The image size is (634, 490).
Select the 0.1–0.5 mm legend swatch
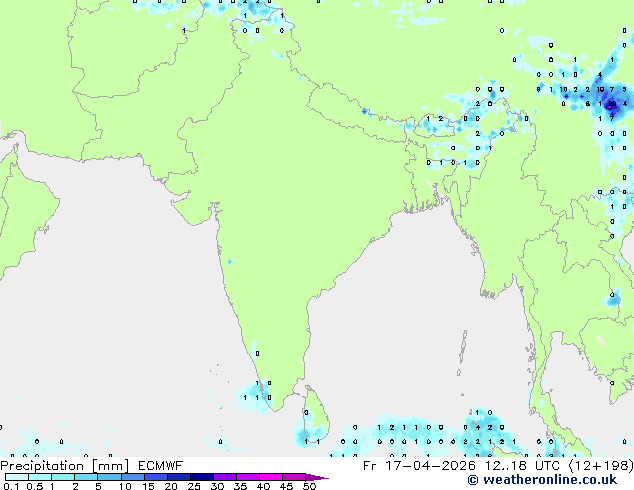pyautogui.click(x=17, y=477)
